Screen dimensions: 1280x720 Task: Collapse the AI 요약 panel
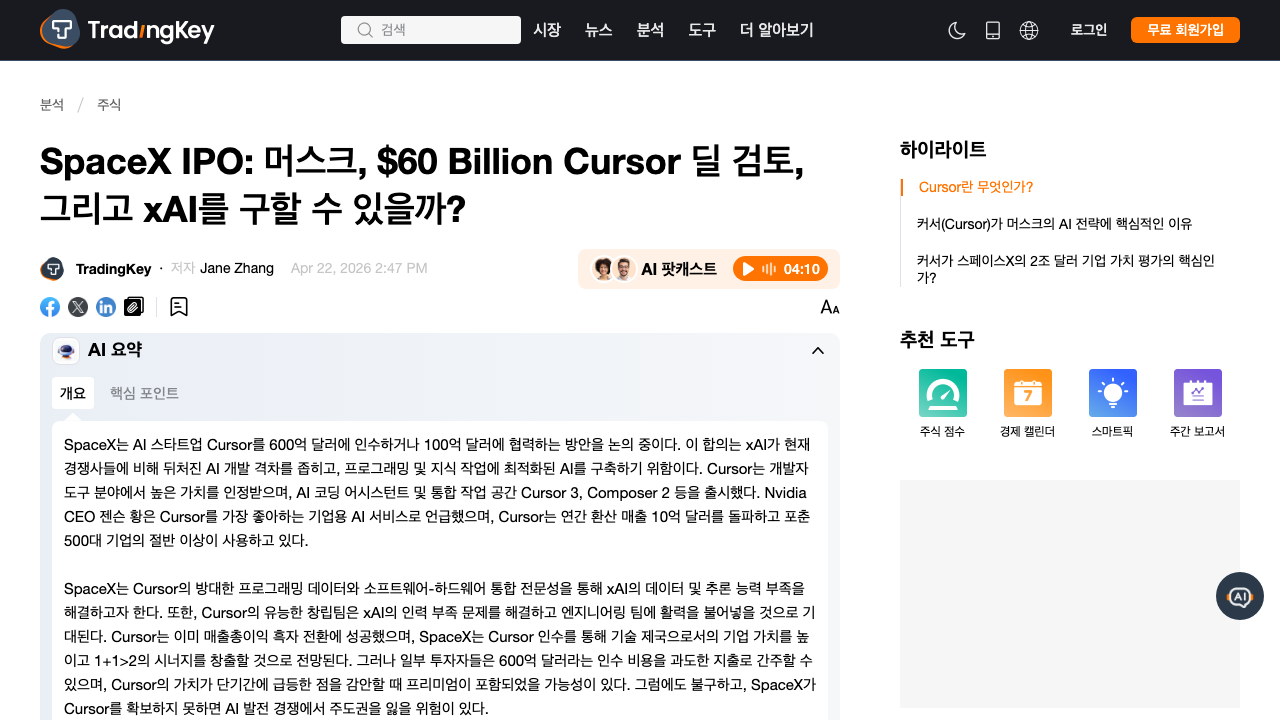click(x=818, y=350)
